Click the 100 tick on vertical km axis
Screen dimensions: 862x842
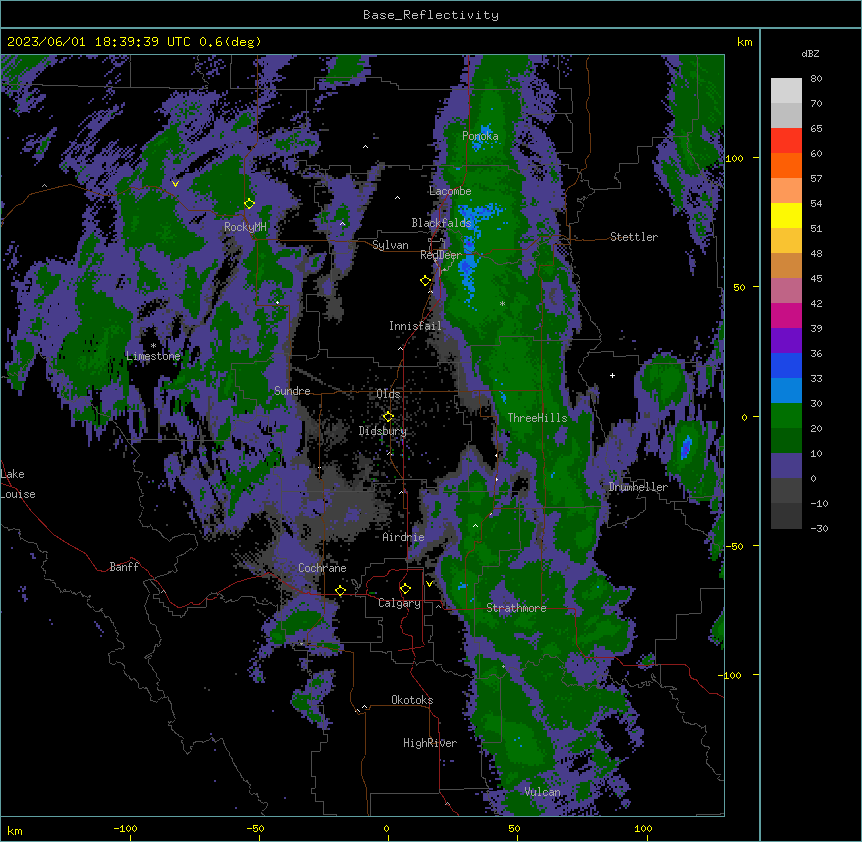coord(734,158)
